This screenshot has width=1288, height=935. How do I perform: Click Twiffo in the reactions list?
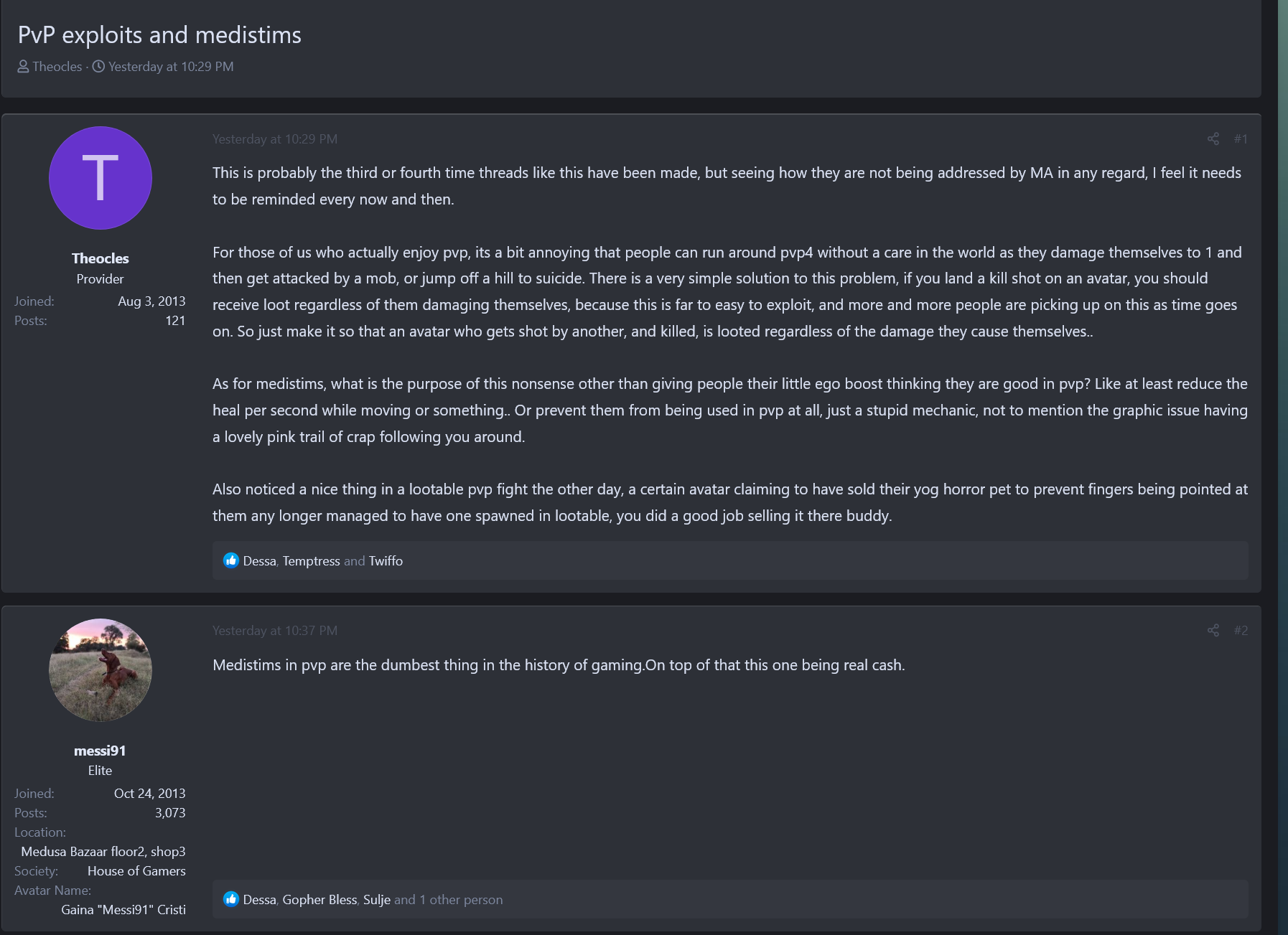point(386,561)
